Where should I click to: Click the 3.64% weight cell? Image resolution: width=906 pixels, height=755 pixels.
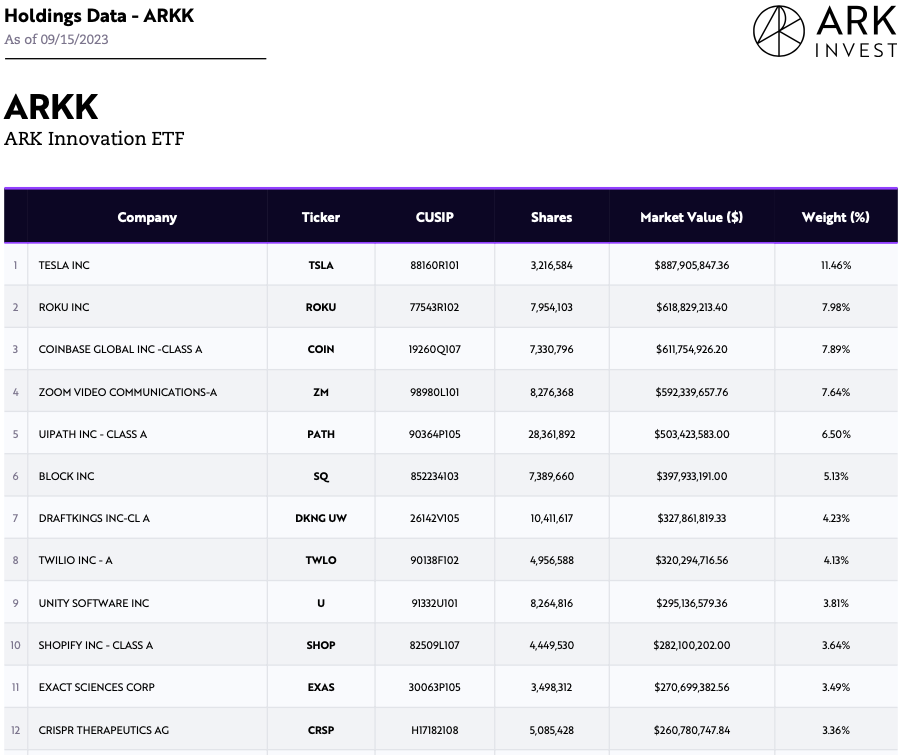tap(836, 645)
